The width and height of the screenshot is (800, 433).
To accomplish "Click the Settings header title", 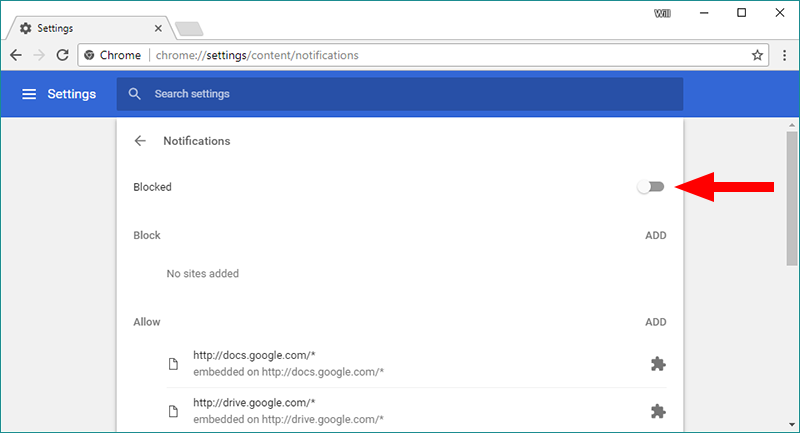I will click(x=71, y=94).
